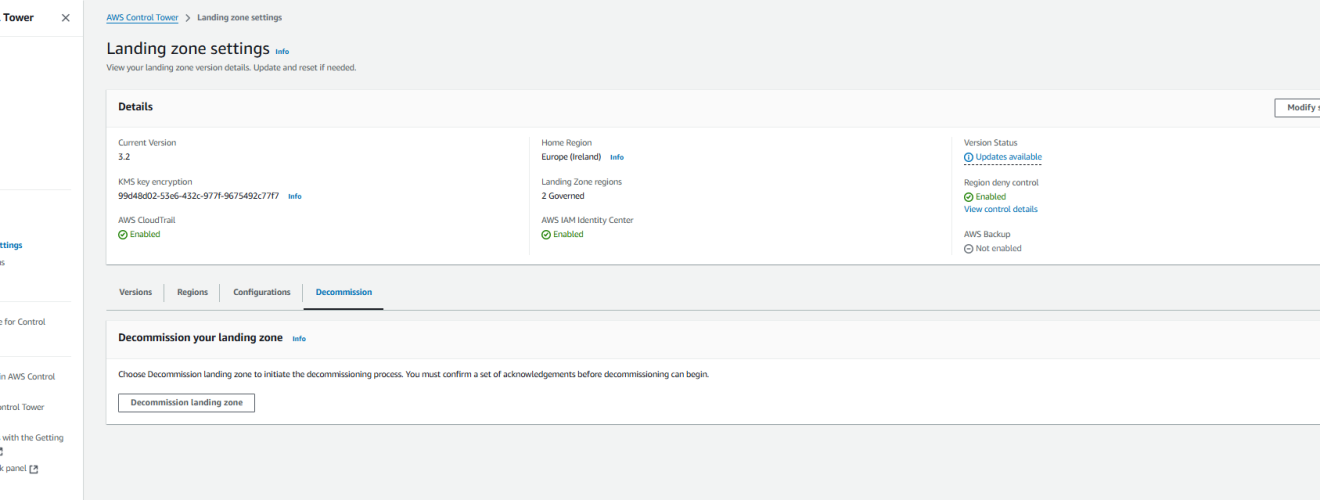Switch to the Regions tab
This screenshot has width=1320, height=500.
[x=192, y=292]
